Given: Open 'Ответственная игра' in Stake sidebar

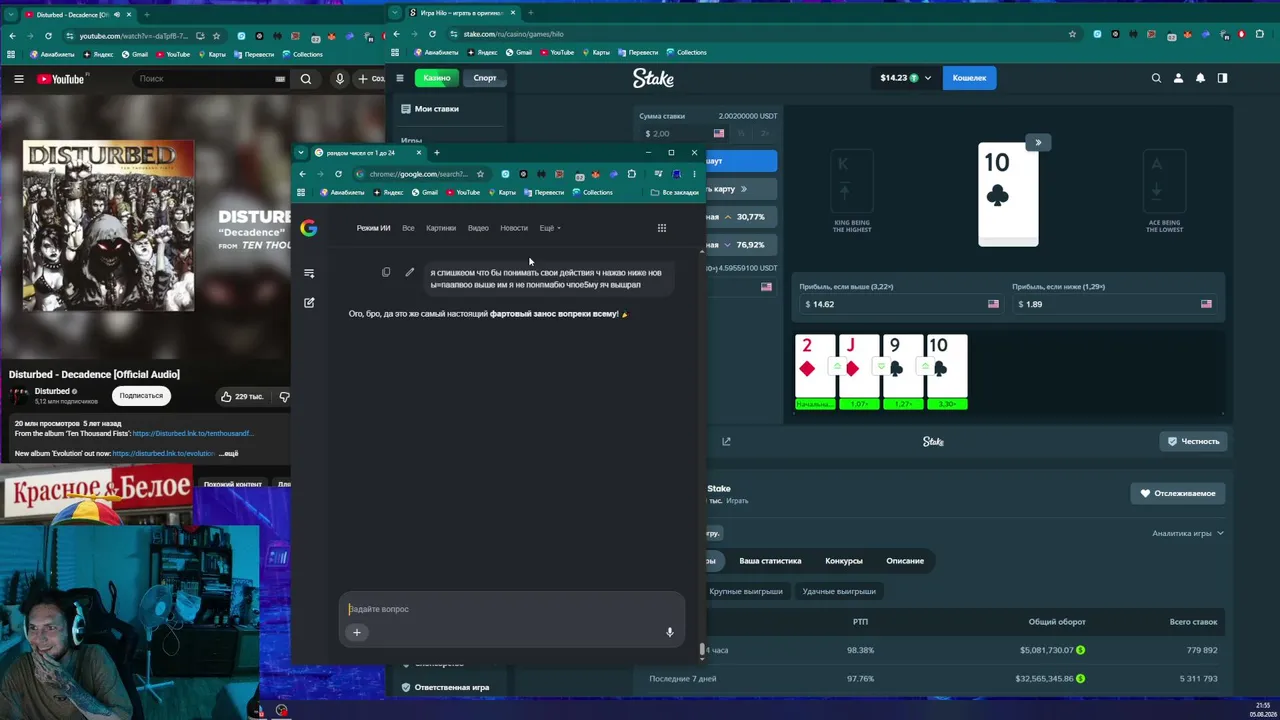Looking at the screenshot, I should [445, 687].
